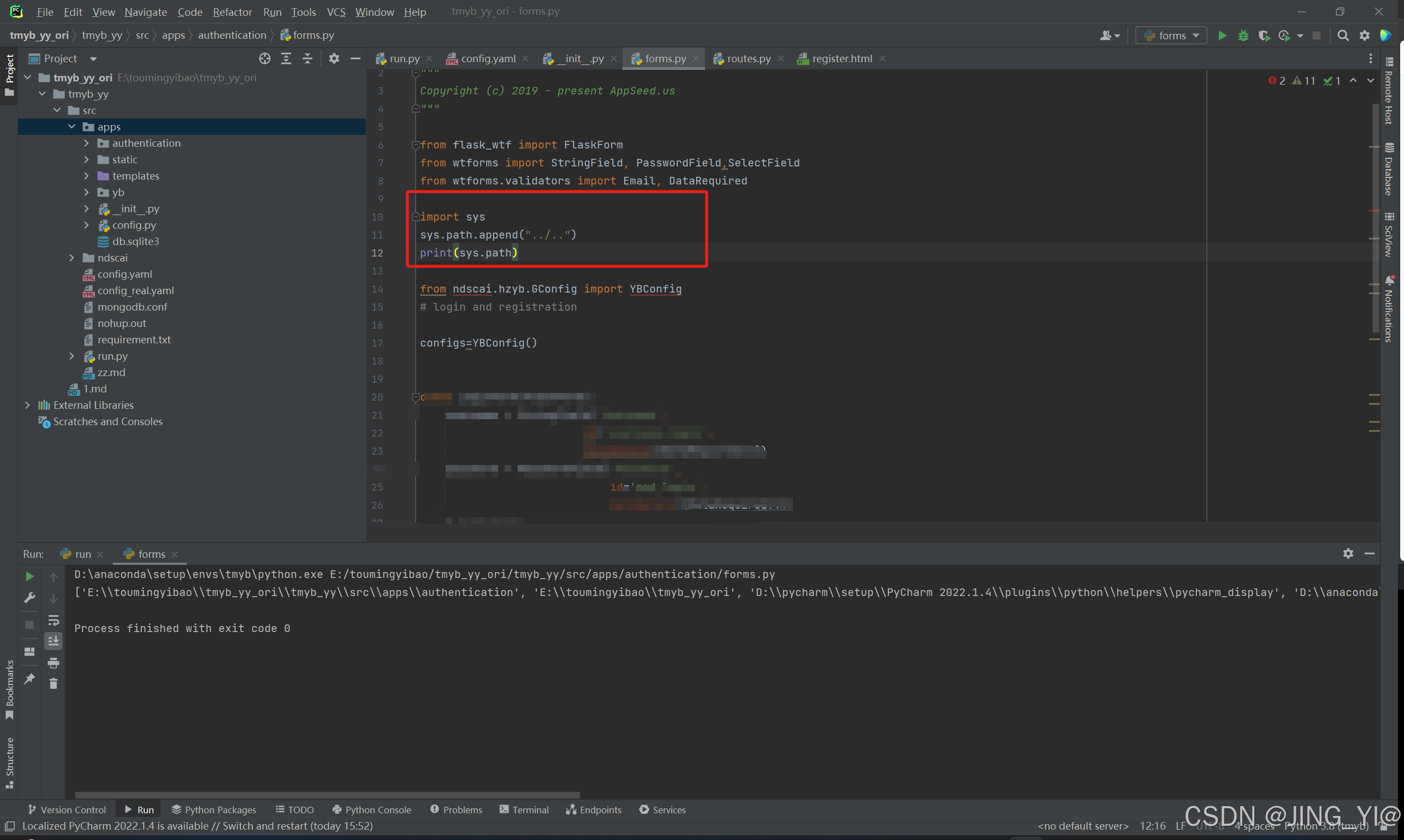Open the Navigate menu
This screenshot has width=1404, height=840.
click(146, 12)
